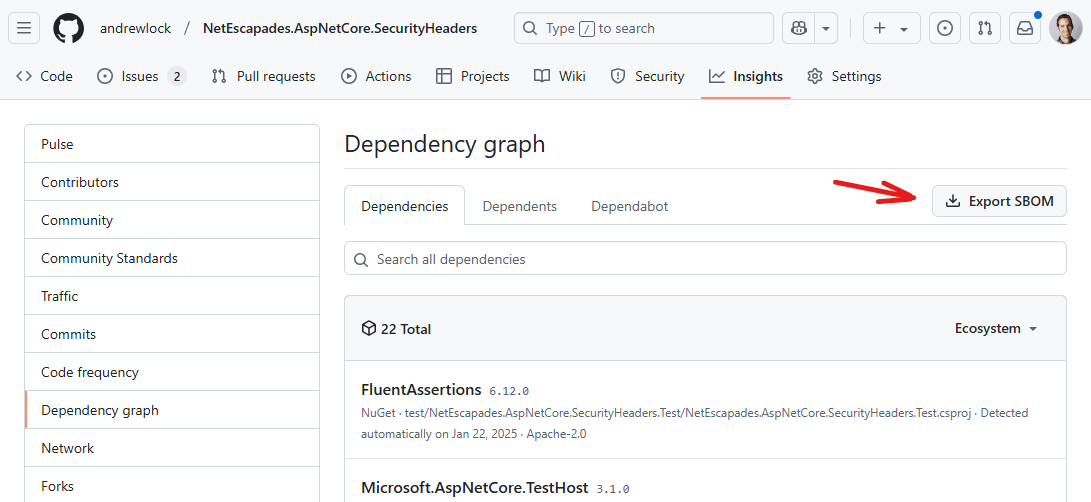The image size is (1091, 502).
Task: Open Traffic in Insights sidebar
Action: (172, 296)
